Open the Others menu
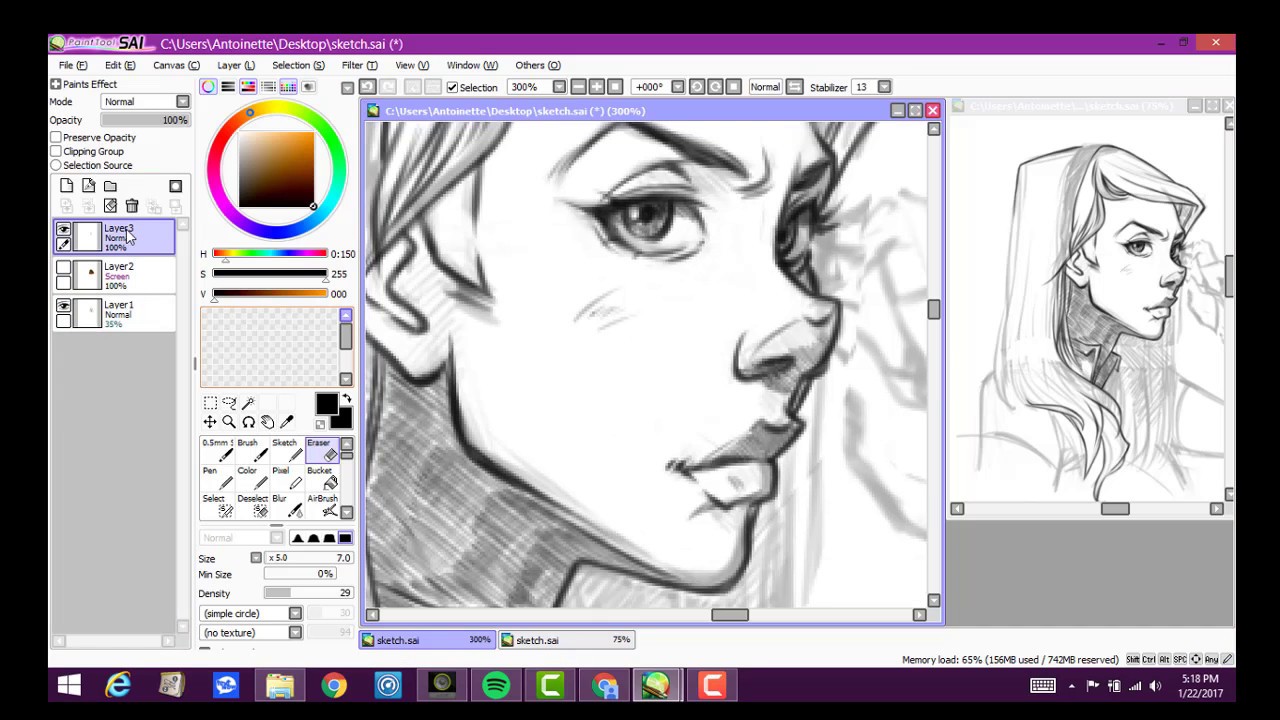This screenshot has width=1280, height=720. point(538,65)
